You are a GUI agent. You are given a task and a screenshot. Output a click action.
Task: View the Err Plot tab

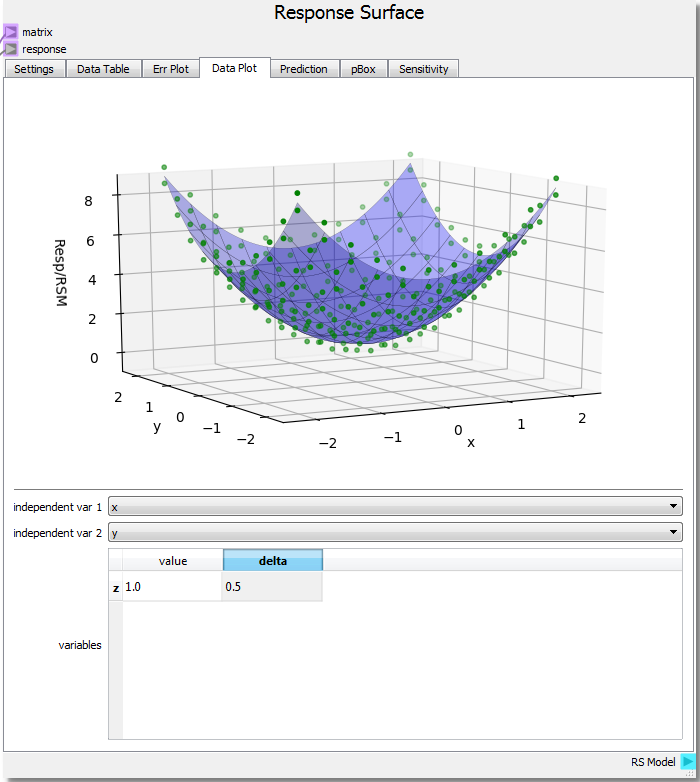pyautogui.click(x=170, y=69)
